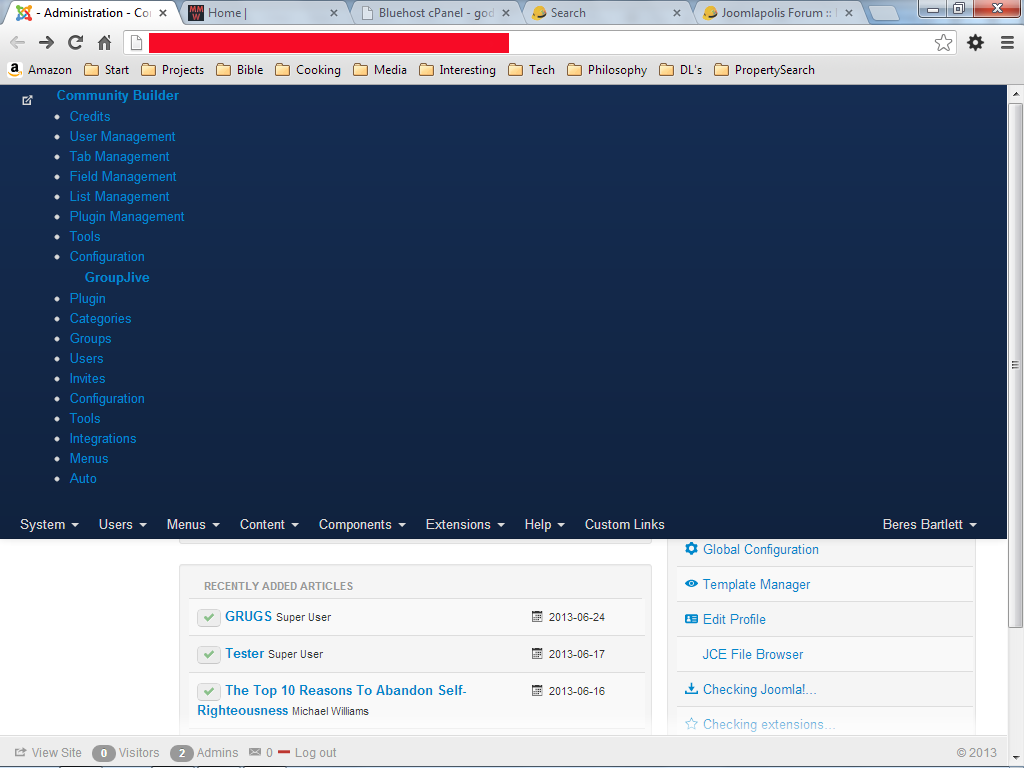1024x768 pixels.
Task: Click the 0 Visitors badge in footer
Action: [x=103, y=753]
